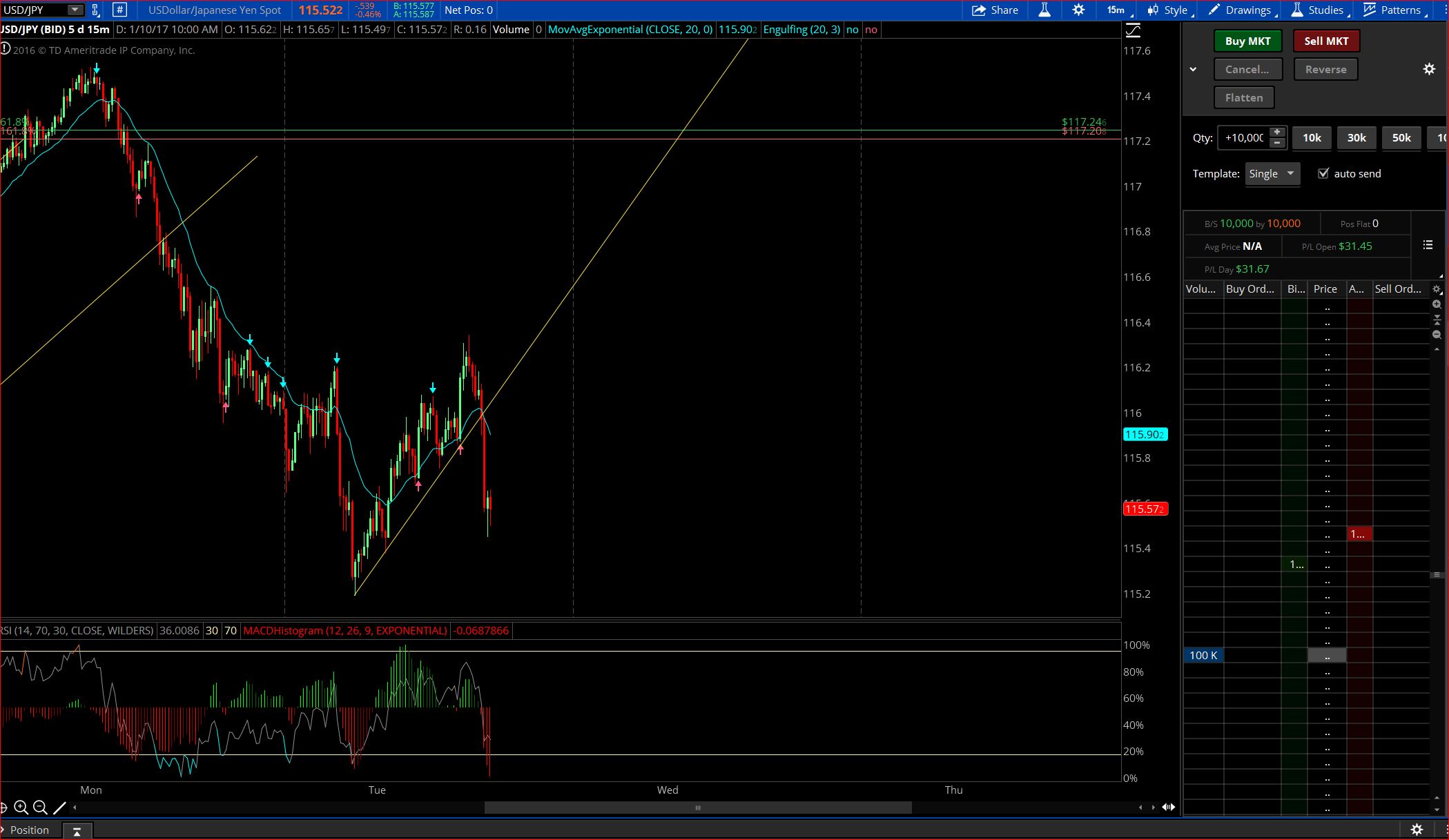Open Active Trader settings gear icon
Screen dimensions: 1449x840
point(1429,69)
